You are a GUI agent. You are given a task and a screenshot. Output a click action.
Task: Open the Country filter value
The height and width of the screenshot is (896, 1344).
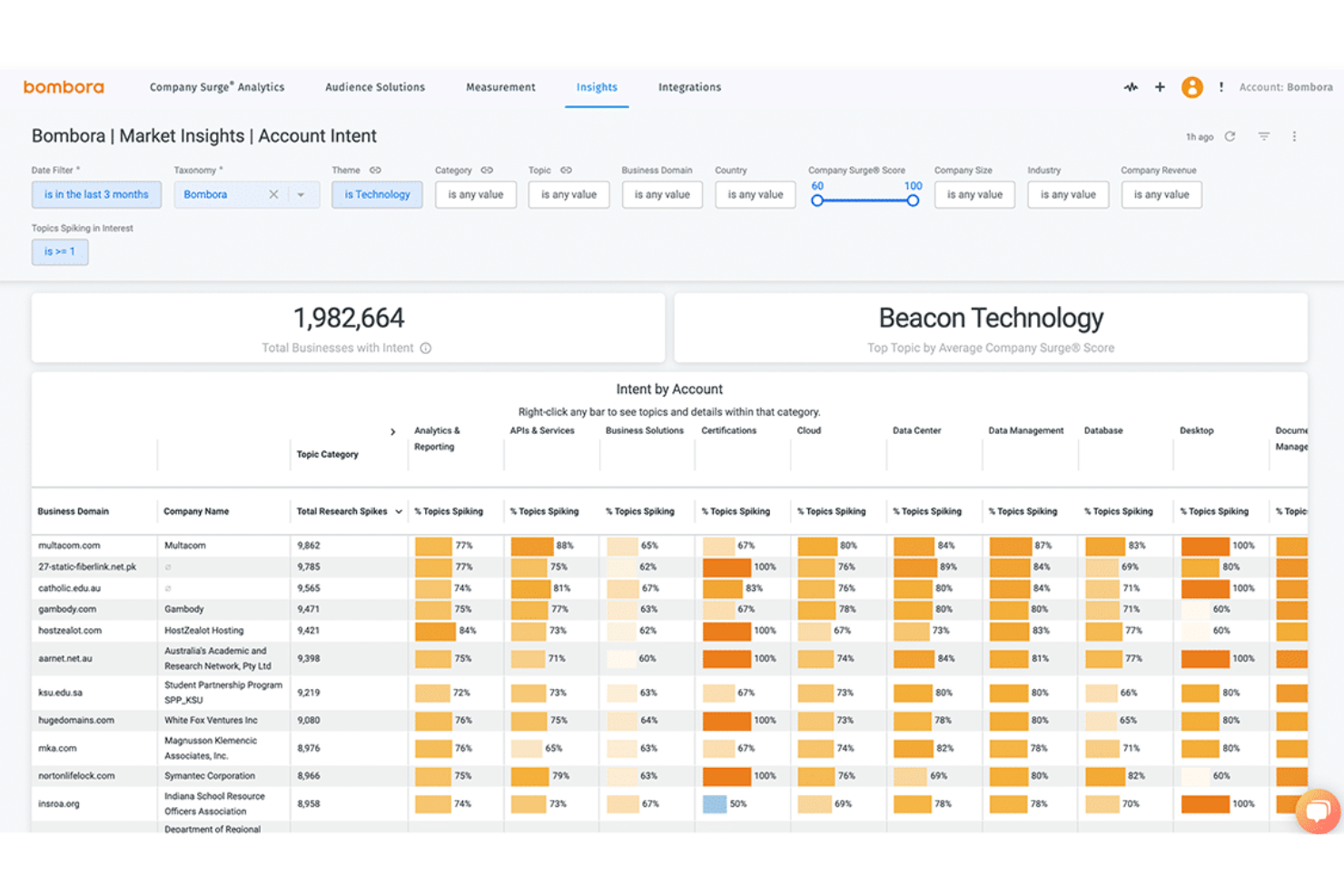coord(756,194)
